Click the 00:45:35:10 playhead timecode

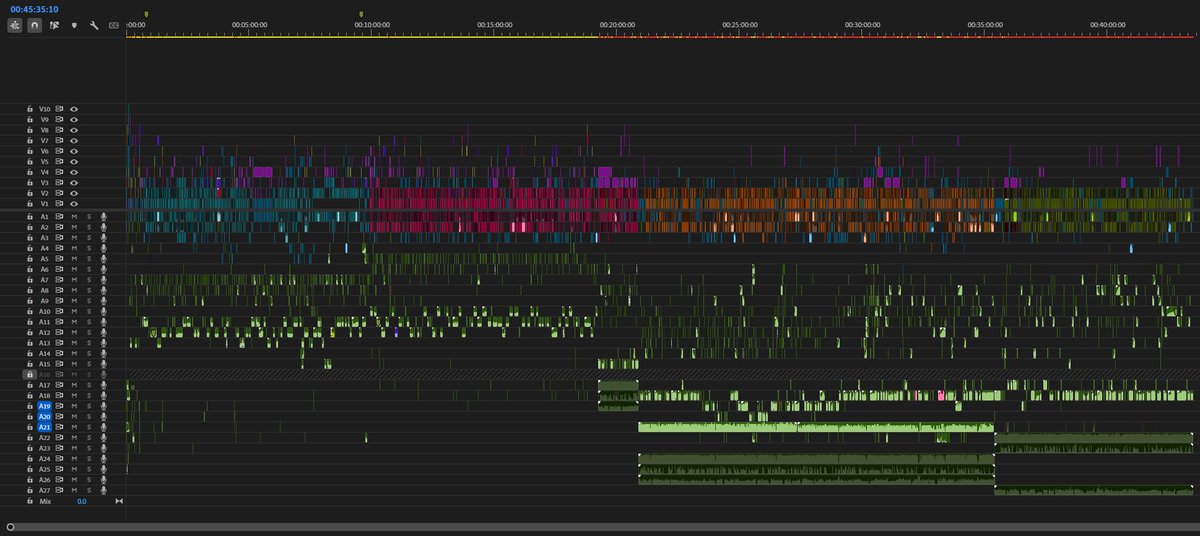point(33,8)
